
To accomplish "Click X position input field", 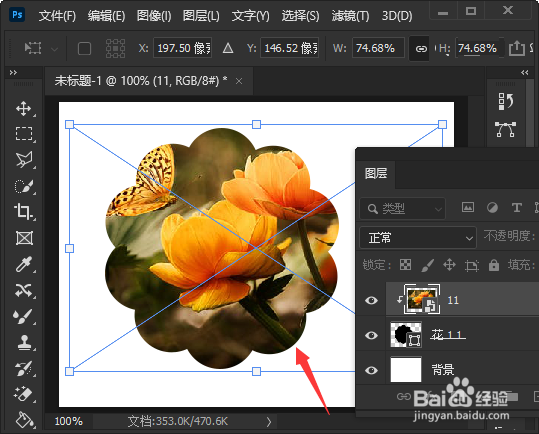I will 182,48.
